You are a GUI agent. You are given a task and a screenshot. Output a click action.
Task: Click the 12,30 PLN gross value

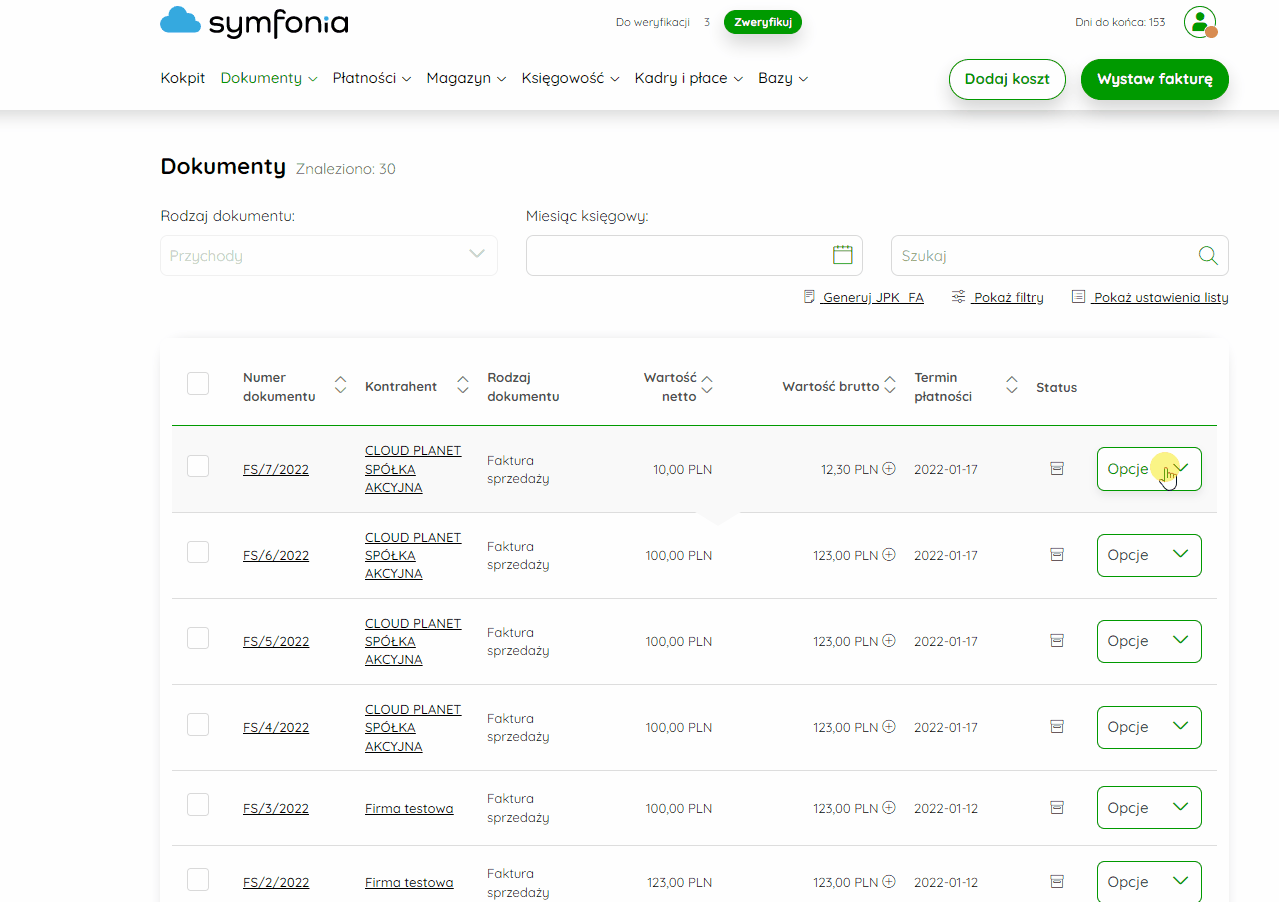click(849, 469)
